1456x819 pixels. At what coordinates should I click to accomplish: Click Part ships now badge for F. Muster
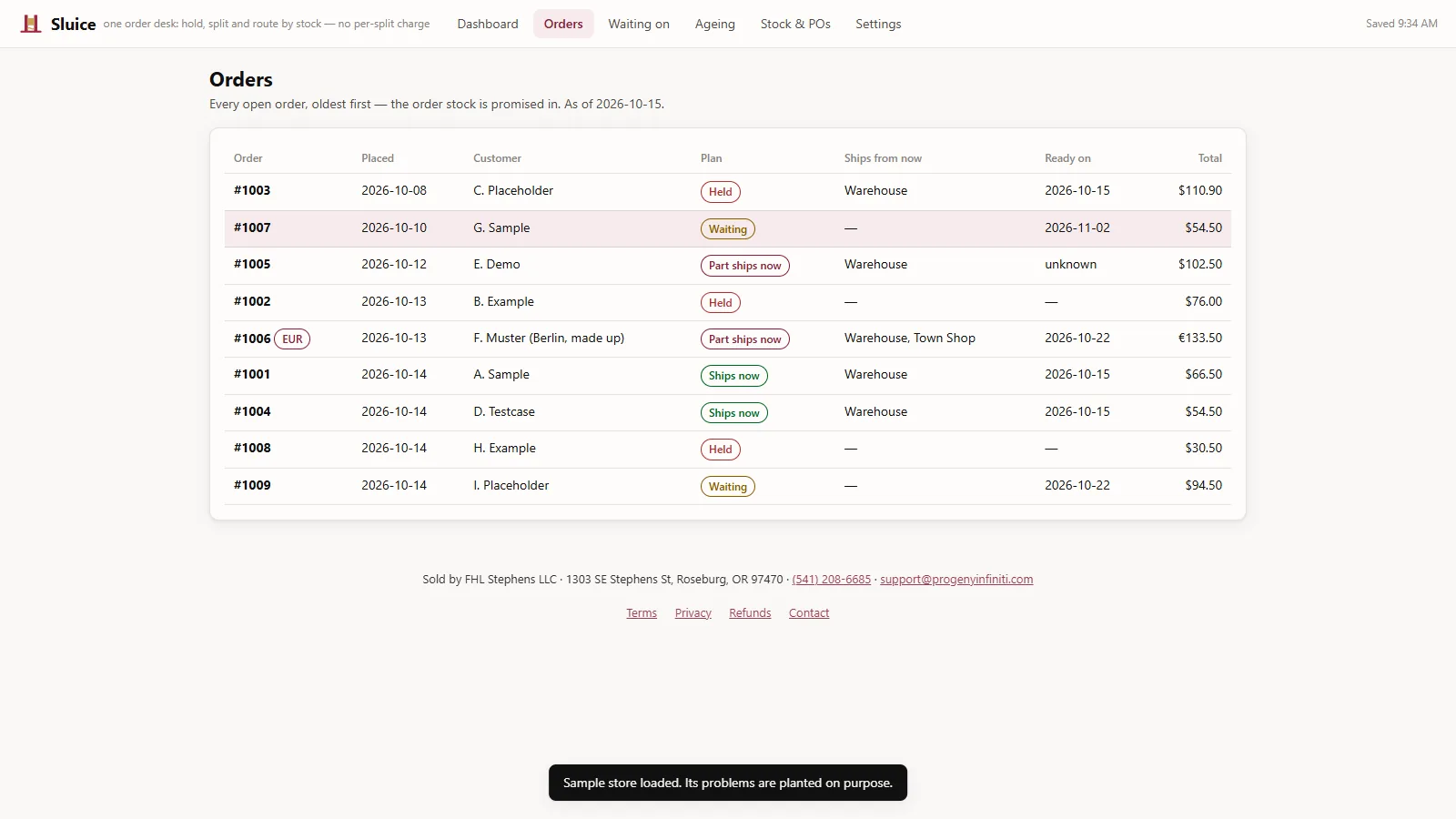click(x=745, y=339)
